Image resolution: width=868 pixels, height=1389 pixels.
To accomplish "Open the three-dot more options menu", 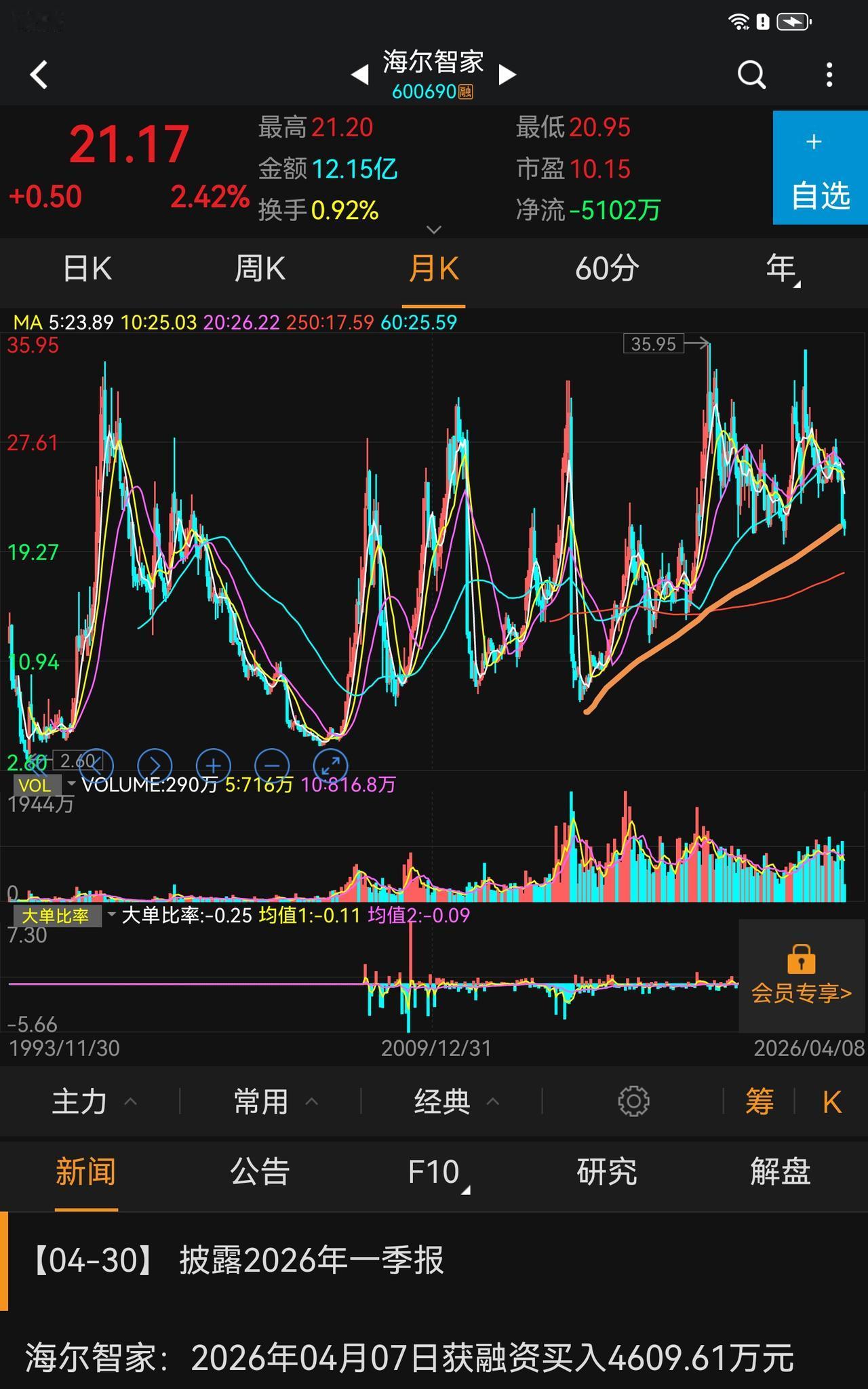I will click(x=829, y=75).
